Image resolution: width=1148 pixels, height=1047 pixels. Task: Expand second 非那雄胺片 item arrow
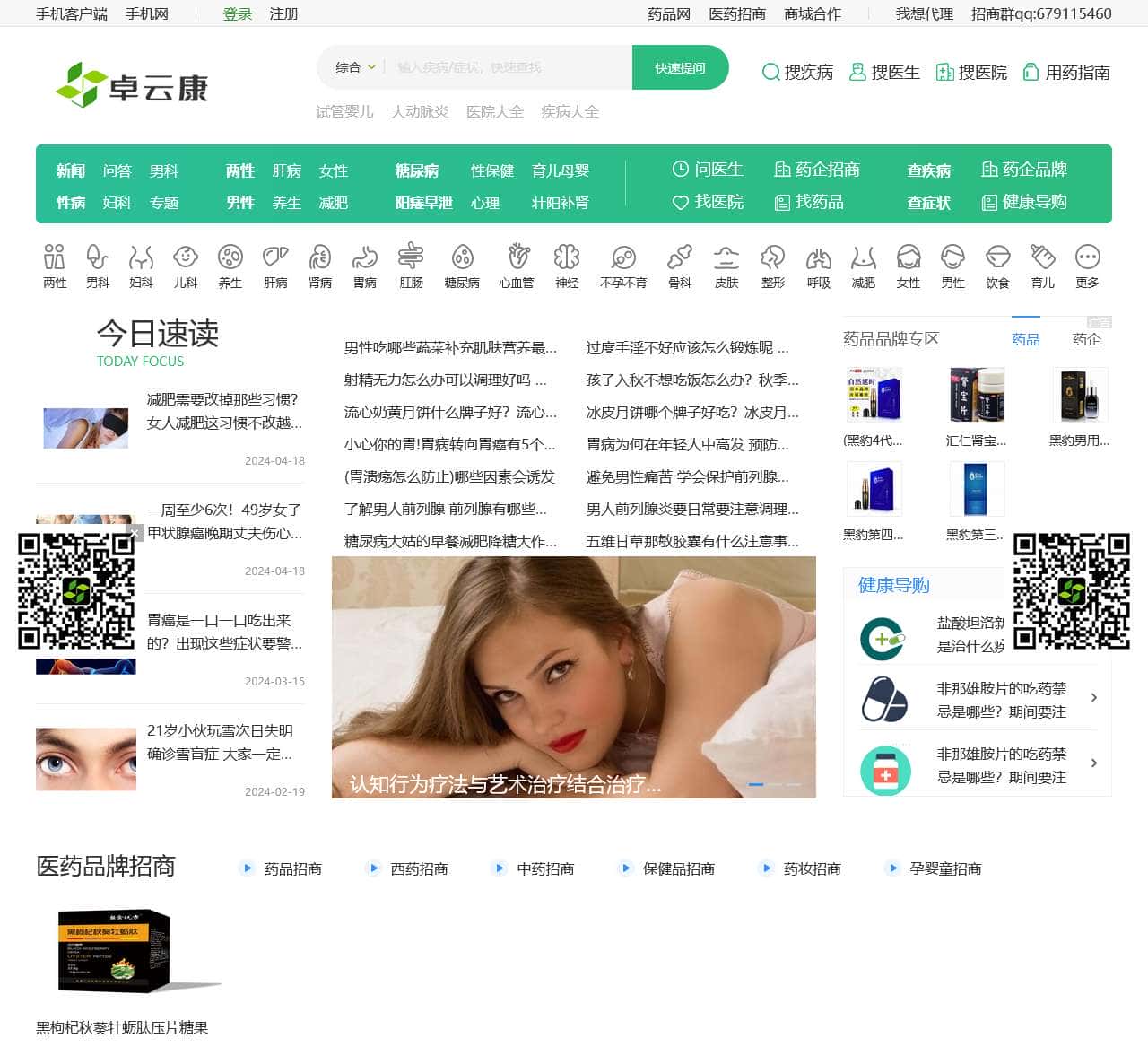coord(1093,763)
